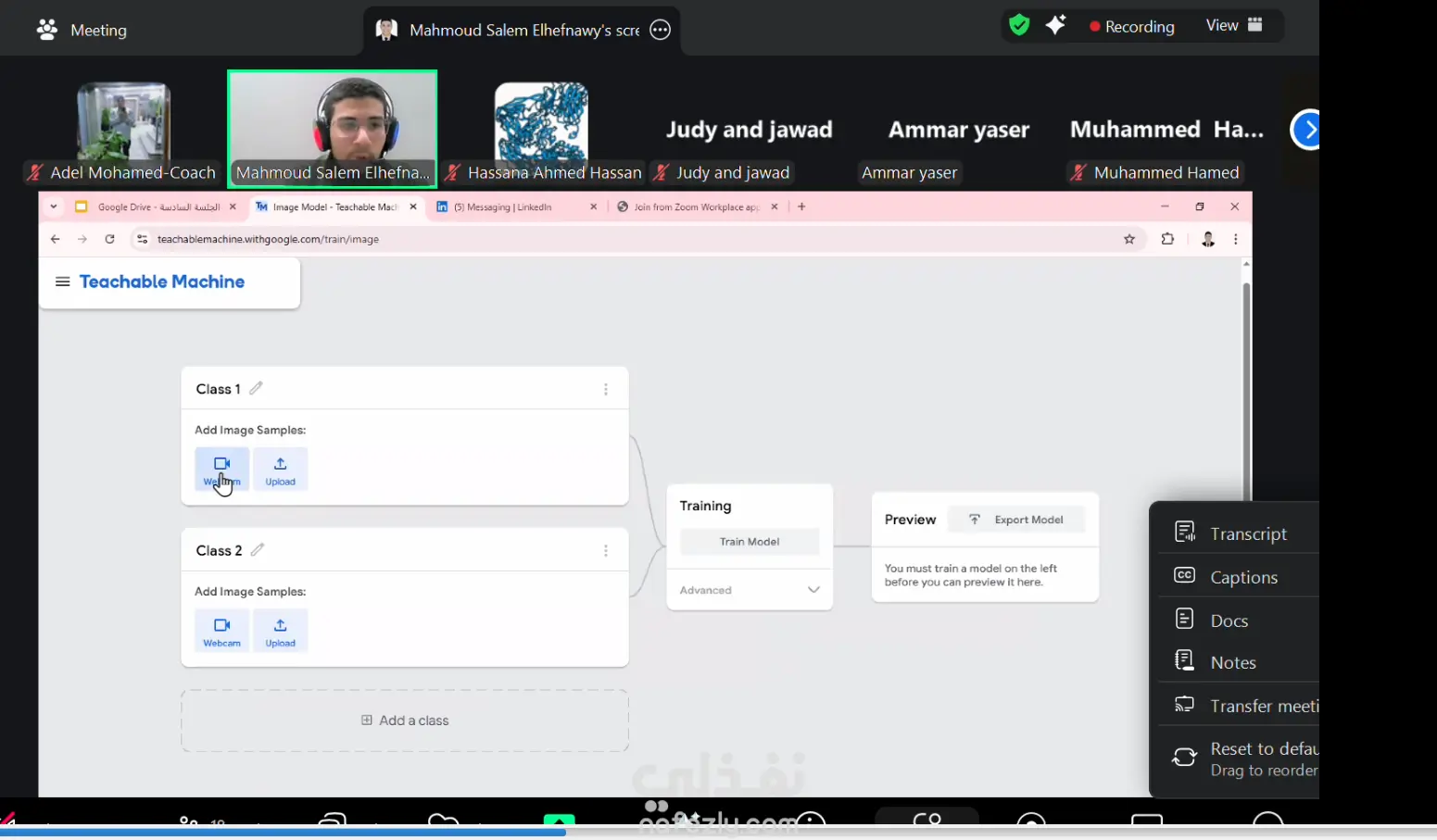Go back using the browser back arrow
The width and height of the screenshot is (1437, 840).
coord(56,239)
